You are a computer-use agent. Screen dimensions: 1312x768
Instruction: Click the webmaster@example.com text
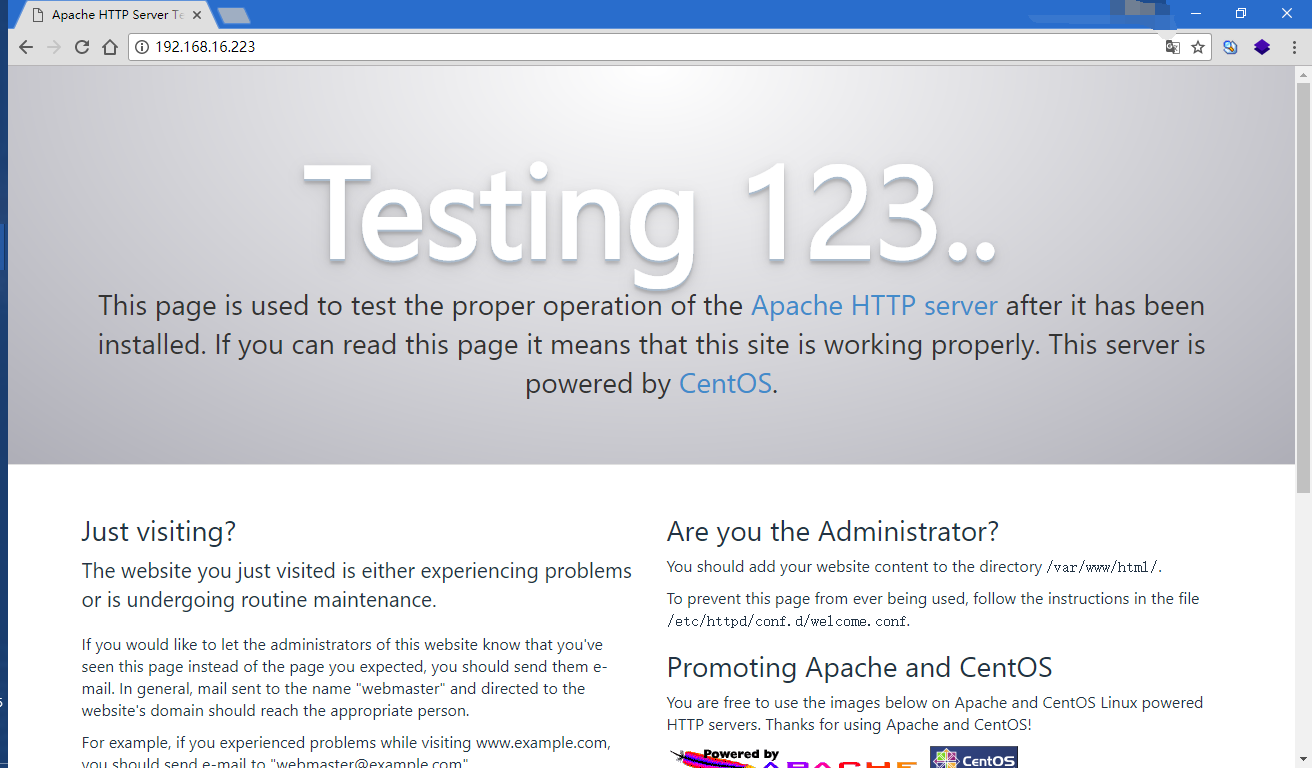(368, 763)
